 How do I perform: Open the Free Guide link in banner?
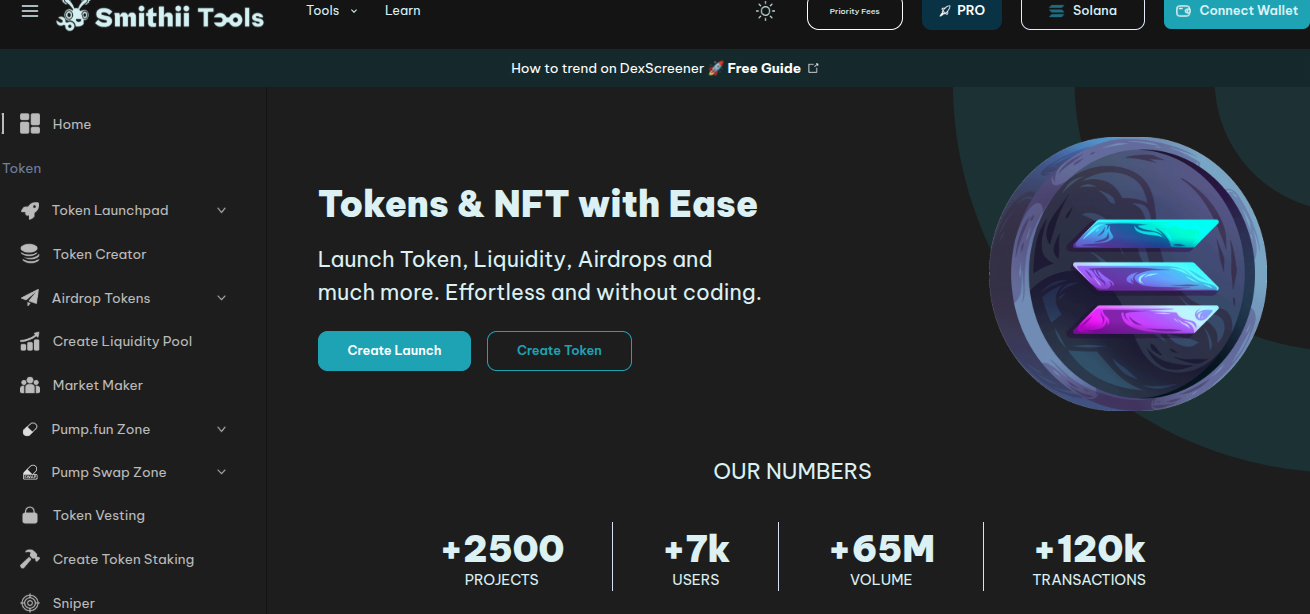[764, 68]
